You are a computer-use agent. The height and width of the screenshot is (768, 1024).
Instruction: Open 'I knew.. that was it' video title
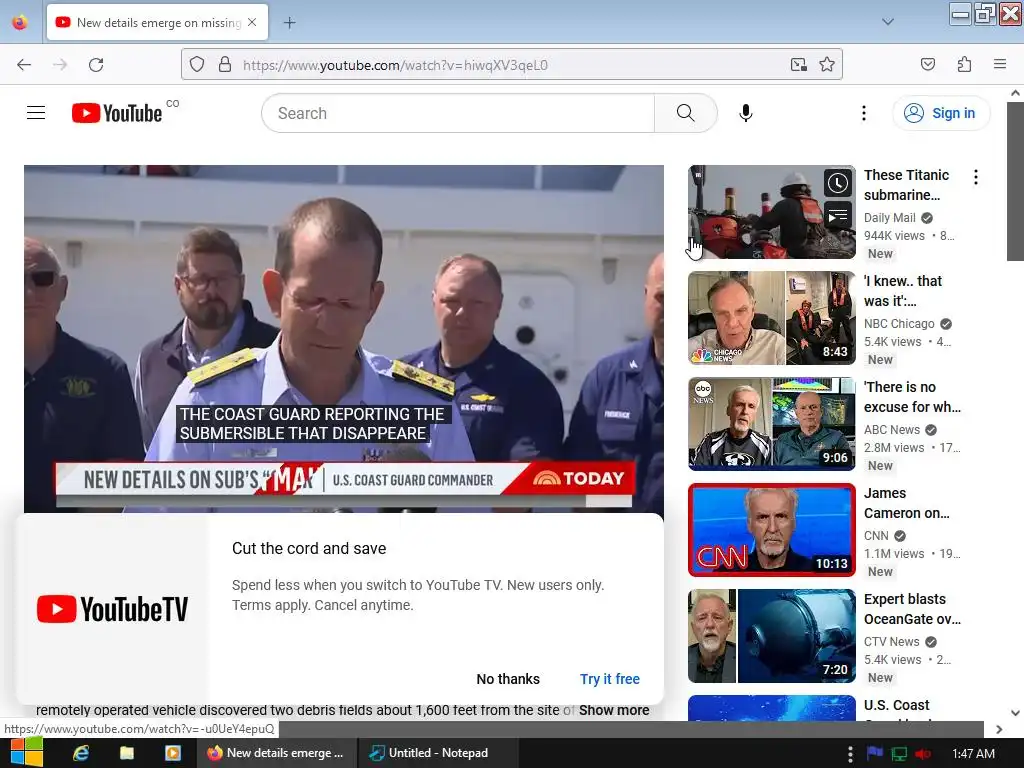tap(903, 291)
